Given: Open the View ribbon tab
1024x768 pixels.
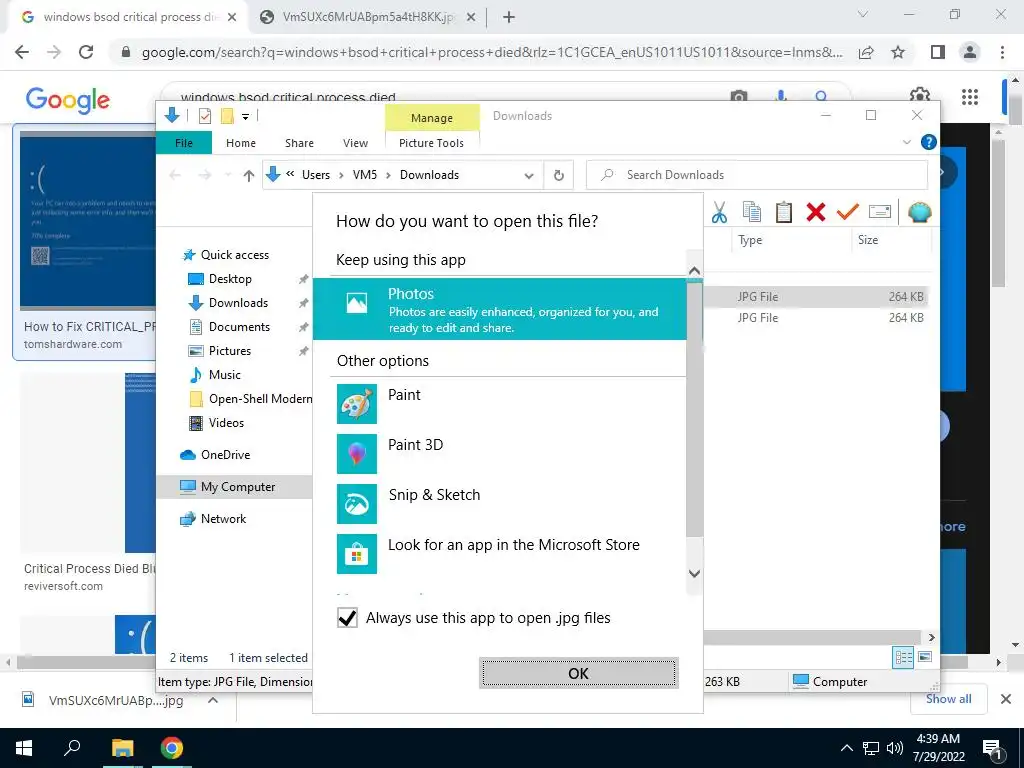Looking at the screenshot, I should 355,143.
